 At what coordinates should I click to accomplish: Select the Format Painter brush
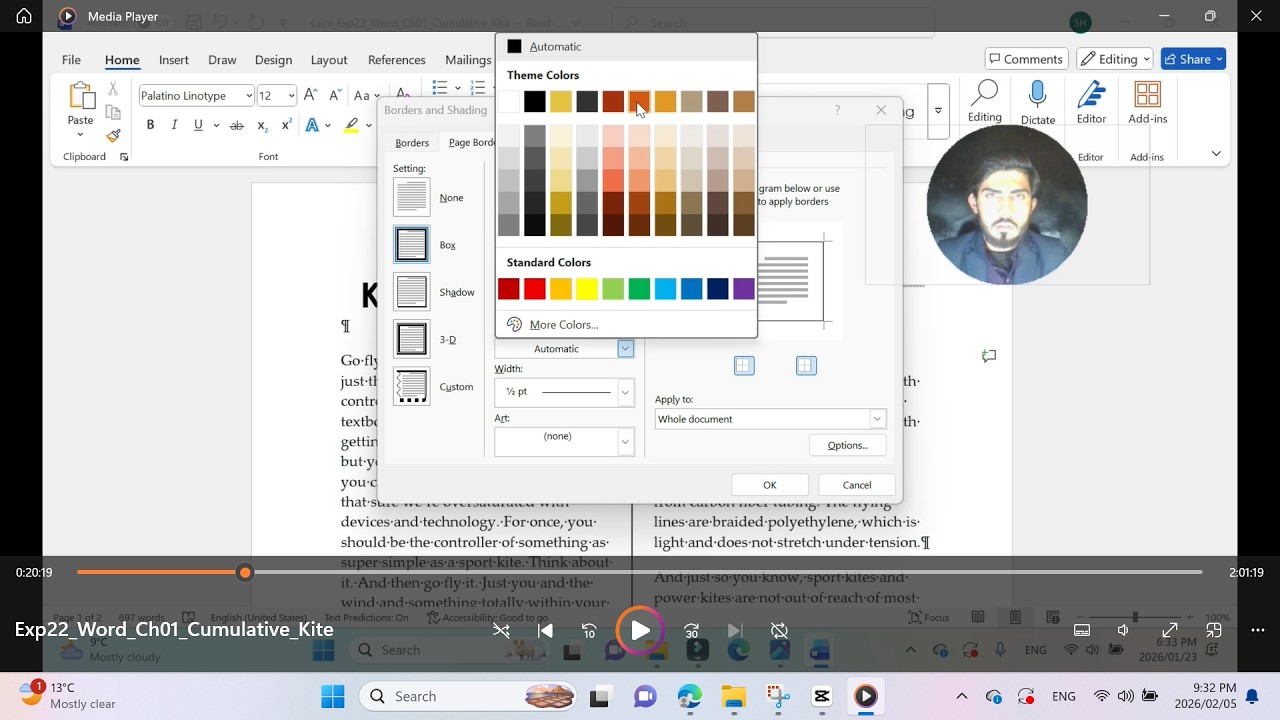pos(113,135)
